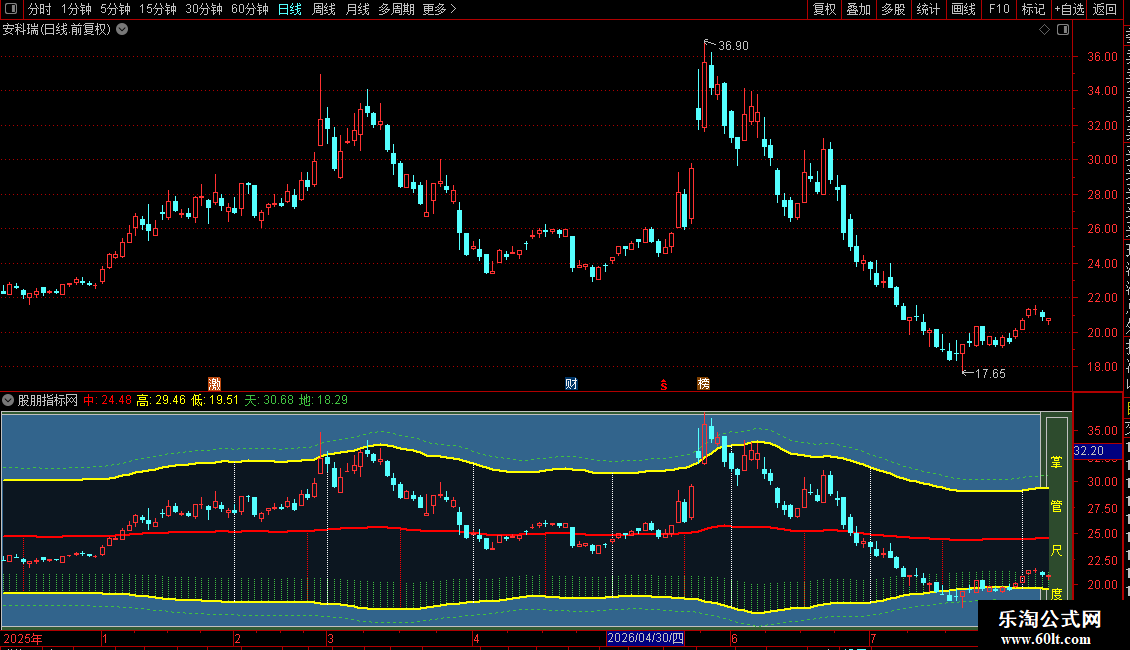The width and height of the screenshot is (1130, 650).
Task: Click month 6 on the time axis
Action: coord(734,638)
